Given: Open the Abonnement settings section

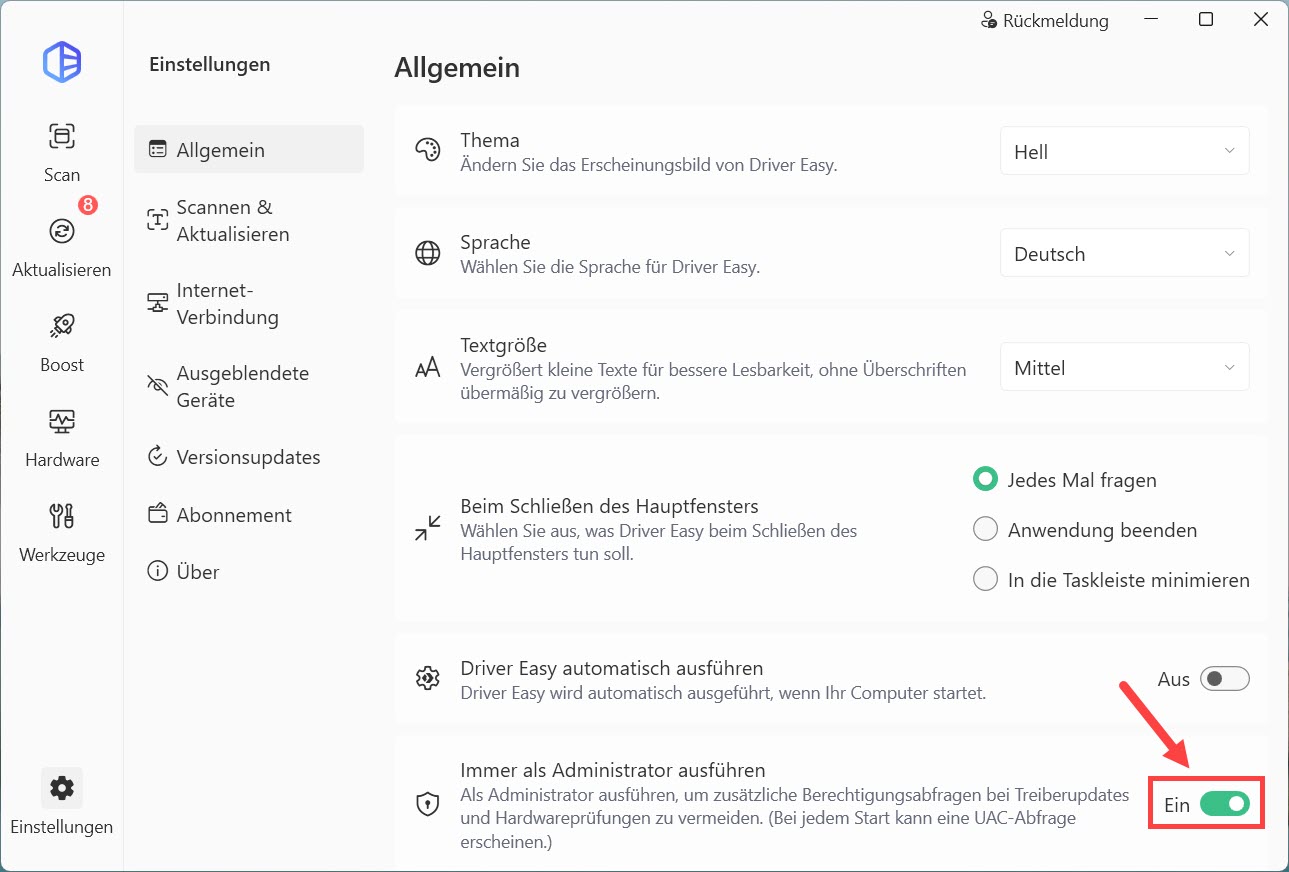Looking at the screenshot, I should point(249,515).
